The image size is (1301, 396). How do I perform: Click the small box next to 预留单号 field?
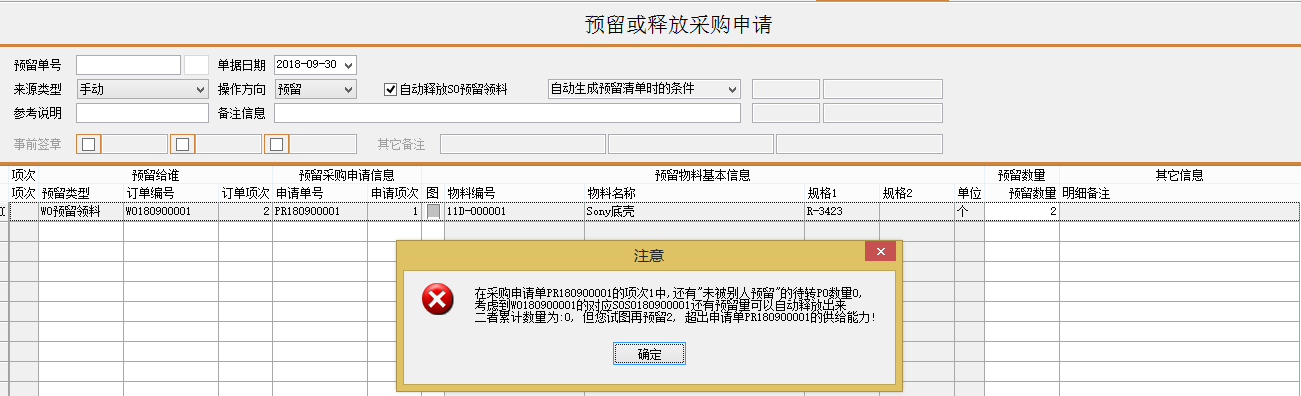pos(197,65)
